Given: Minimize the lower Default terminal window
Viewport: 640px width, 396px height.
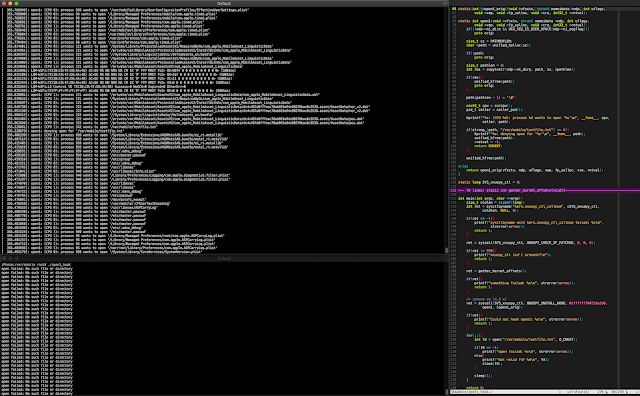Looking at the screenshot, I should [x=10, y=258].
